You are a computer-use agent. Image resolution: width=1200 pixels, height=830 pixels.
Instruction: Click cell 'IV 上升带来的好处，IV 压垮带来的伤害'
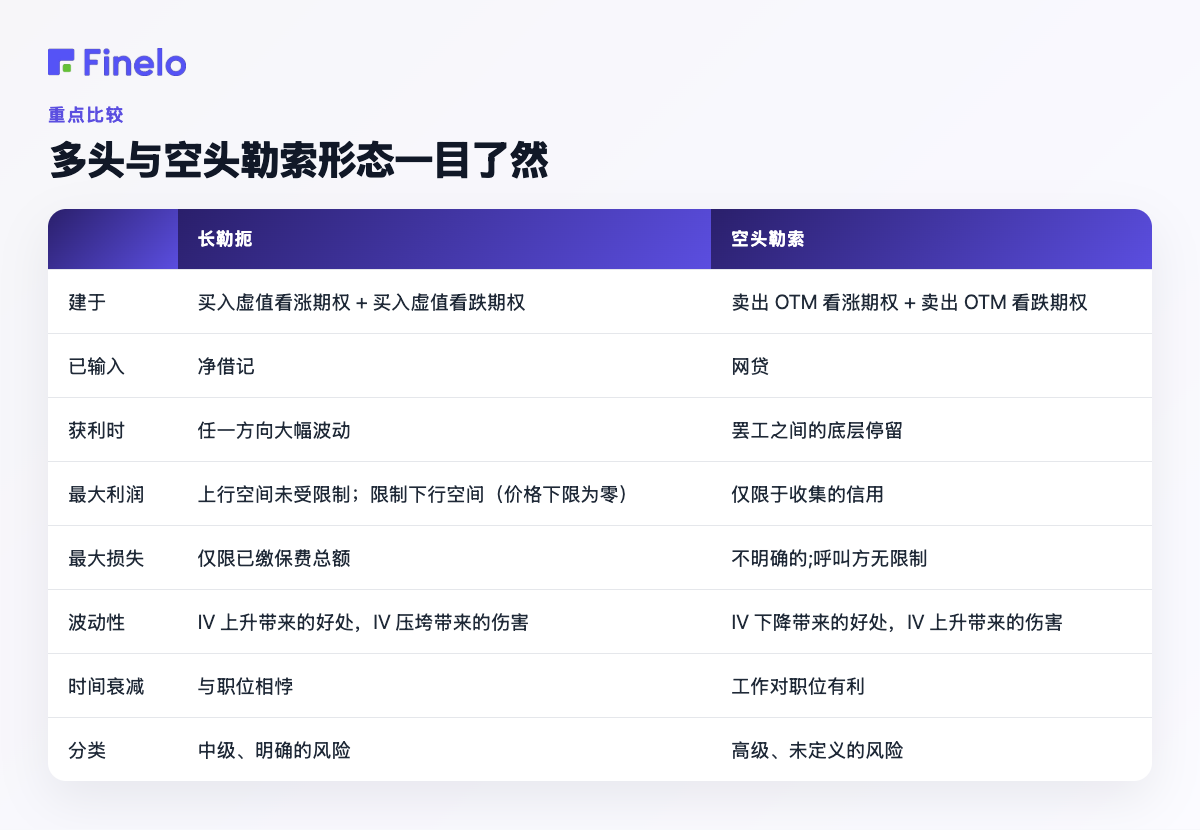363,622
